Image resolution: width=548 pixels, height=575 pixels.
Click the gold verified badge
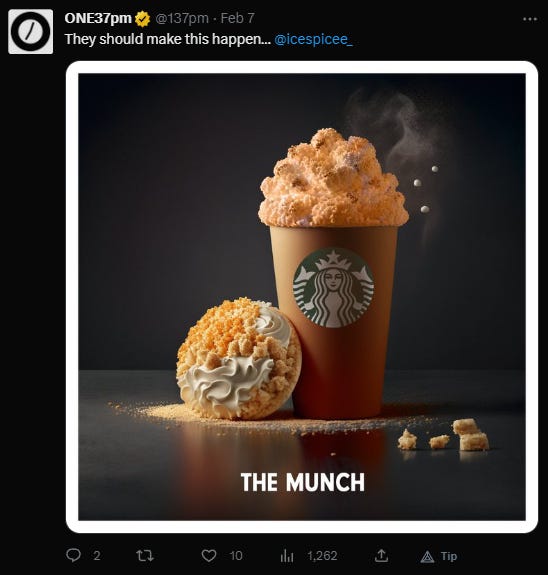142,19
